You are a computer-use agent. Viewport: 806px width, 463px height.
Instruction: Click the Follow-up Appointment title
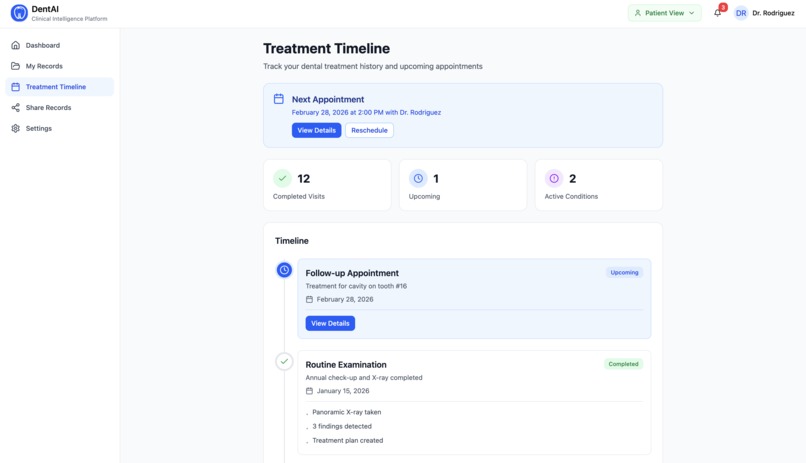pyautogui.click(x=352, y=273)
